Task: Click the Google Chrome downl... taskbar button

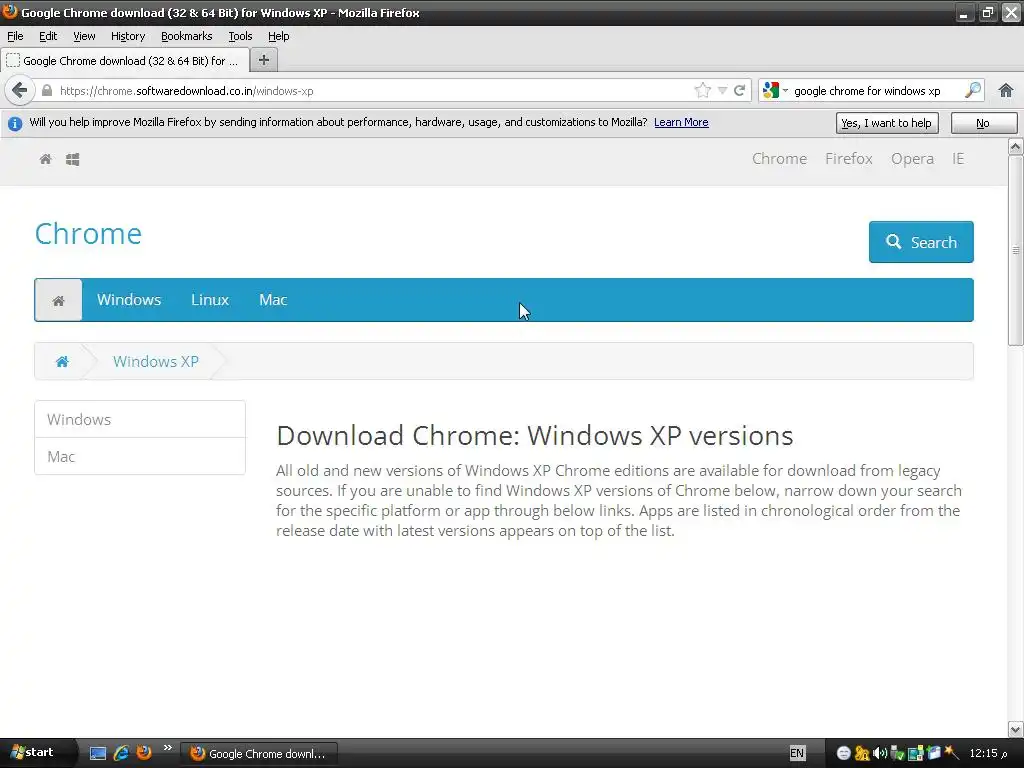Action: (x=259, y=754)
